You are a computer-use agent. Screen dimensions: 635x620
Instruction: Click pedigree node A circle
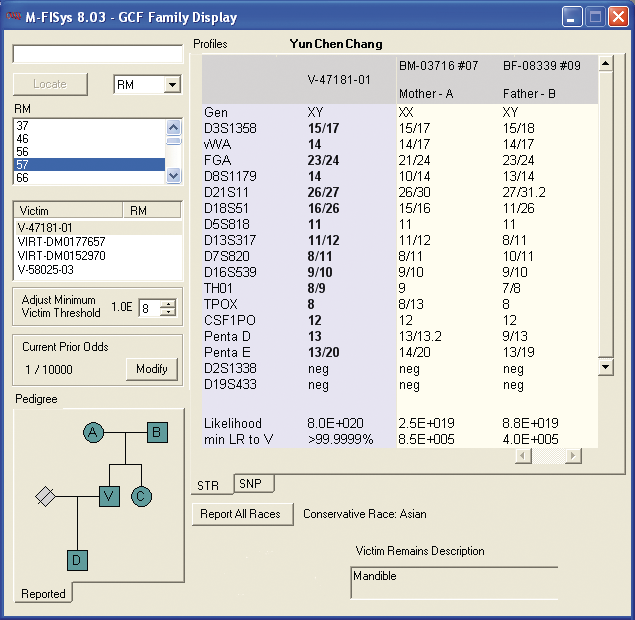(93, 432)
